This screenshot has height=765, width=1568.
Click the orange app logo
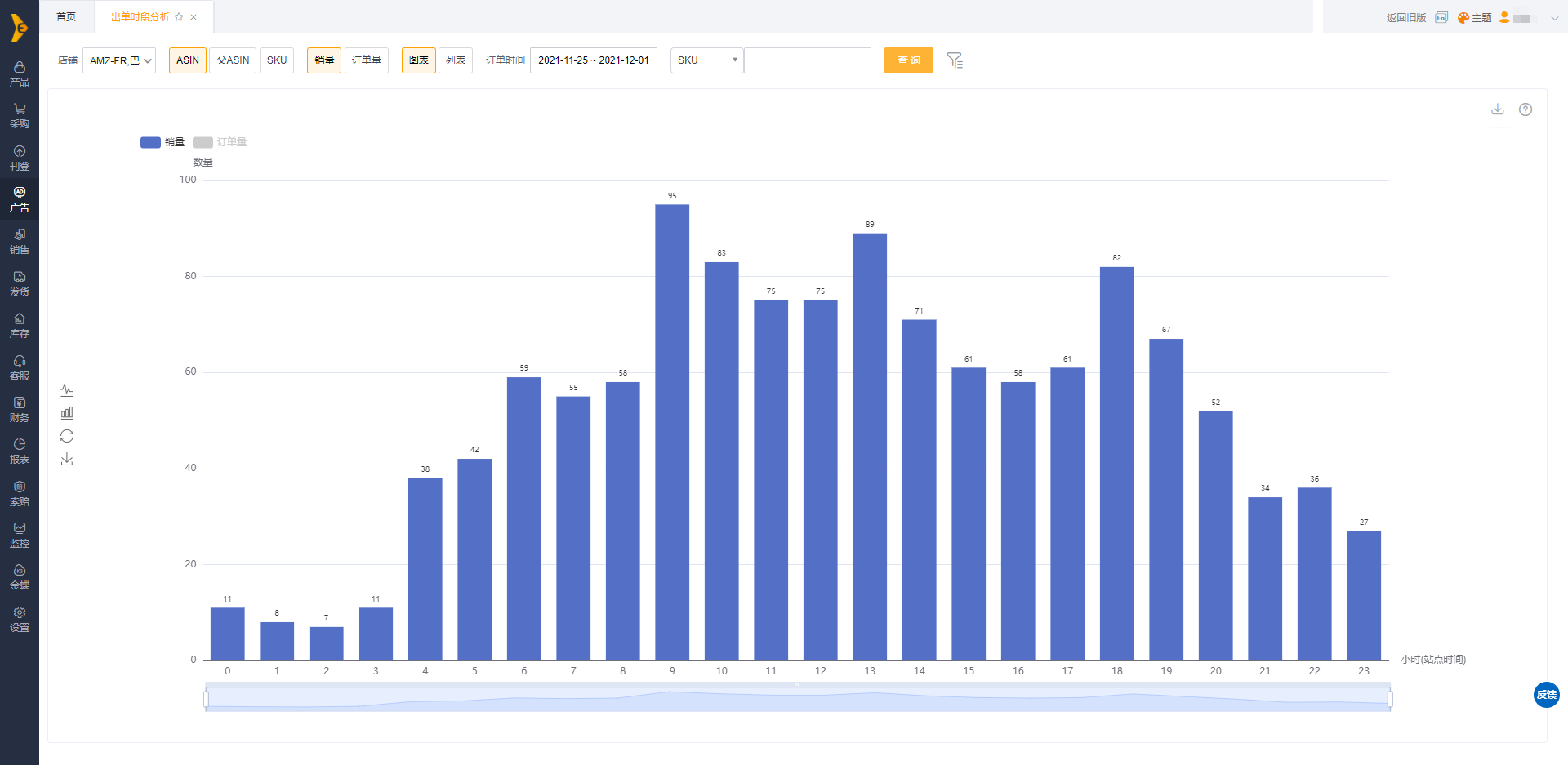(19, 27)
